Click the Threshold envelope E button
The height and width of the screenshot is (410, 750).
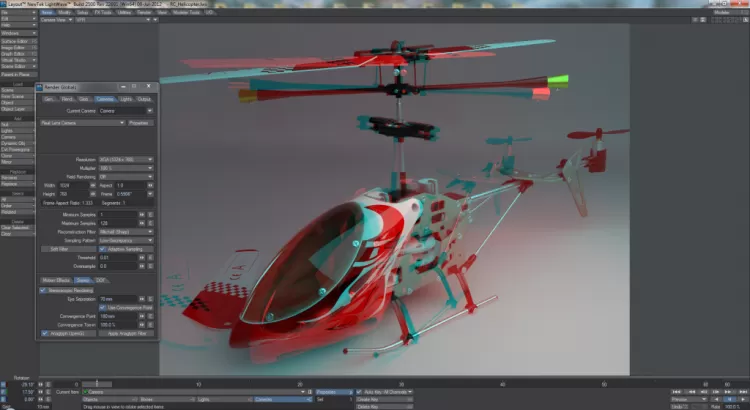click(151, 258)
